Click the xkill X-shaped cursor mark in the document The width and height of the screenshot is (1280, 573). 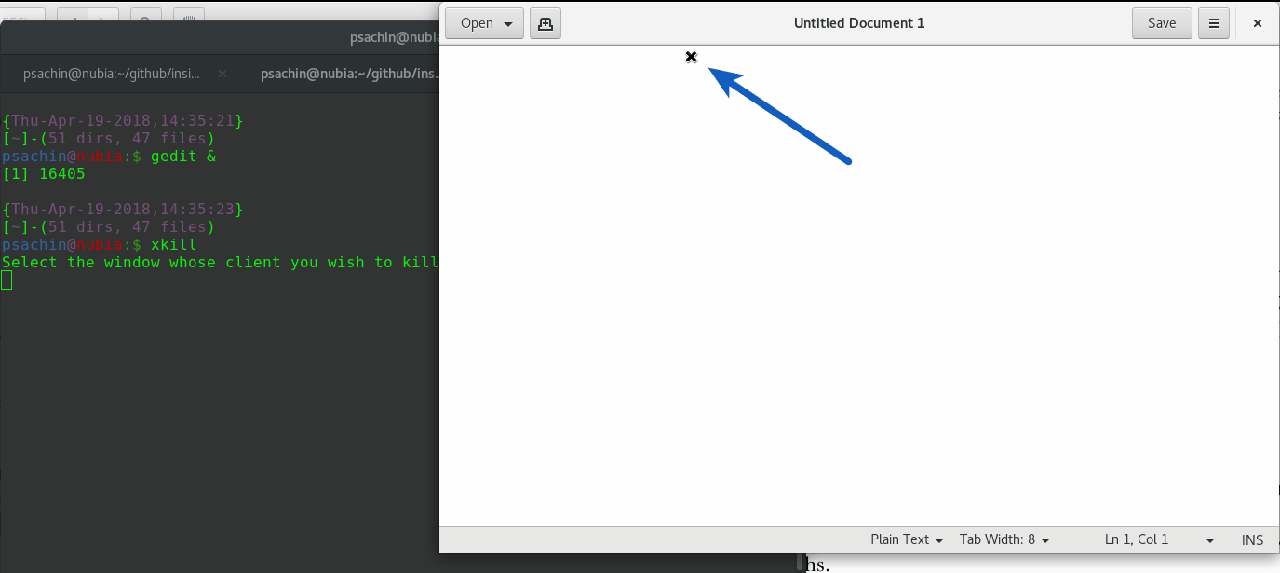pos(691,57)
